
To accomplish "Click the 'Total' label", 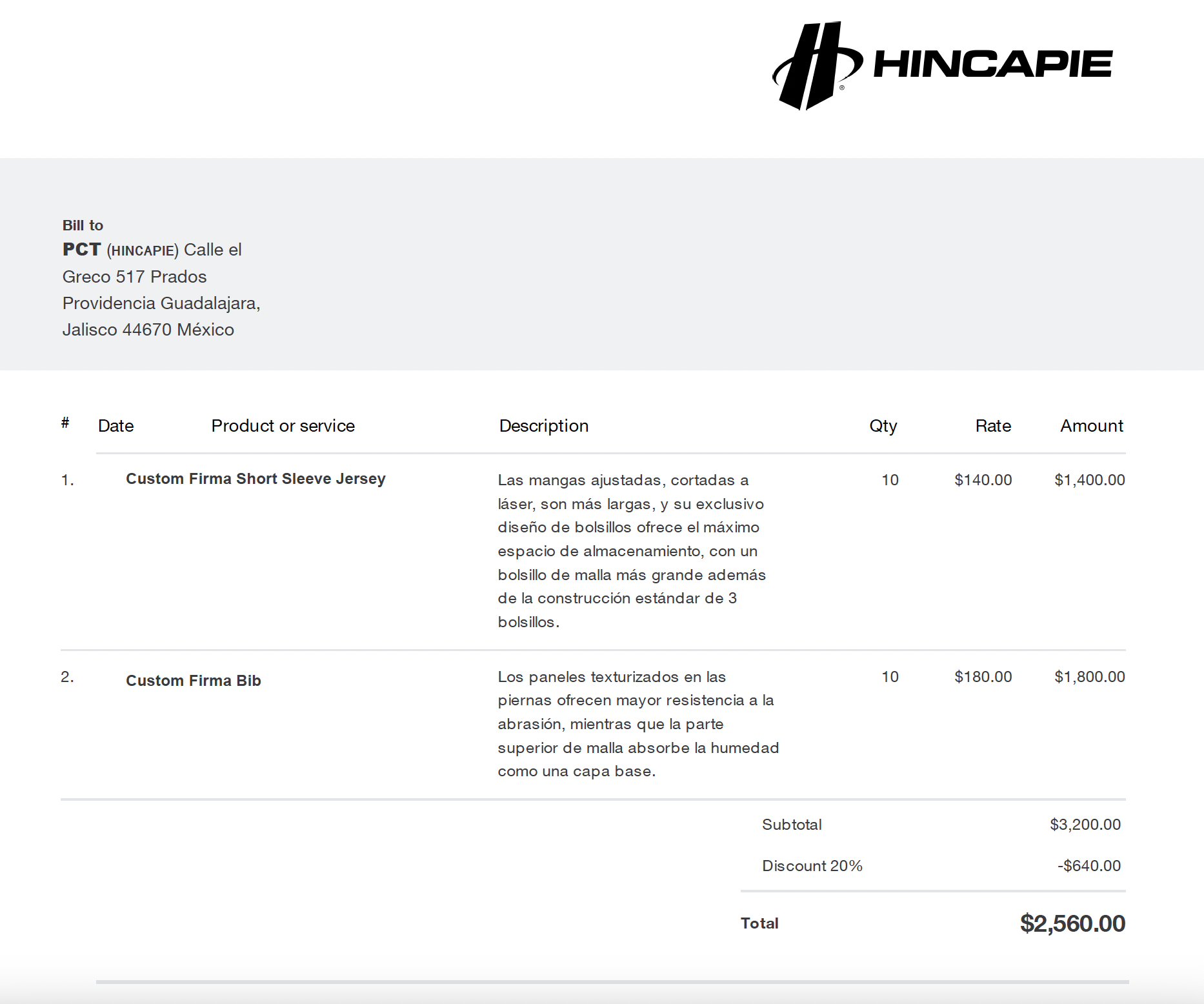I will point(759,923).
